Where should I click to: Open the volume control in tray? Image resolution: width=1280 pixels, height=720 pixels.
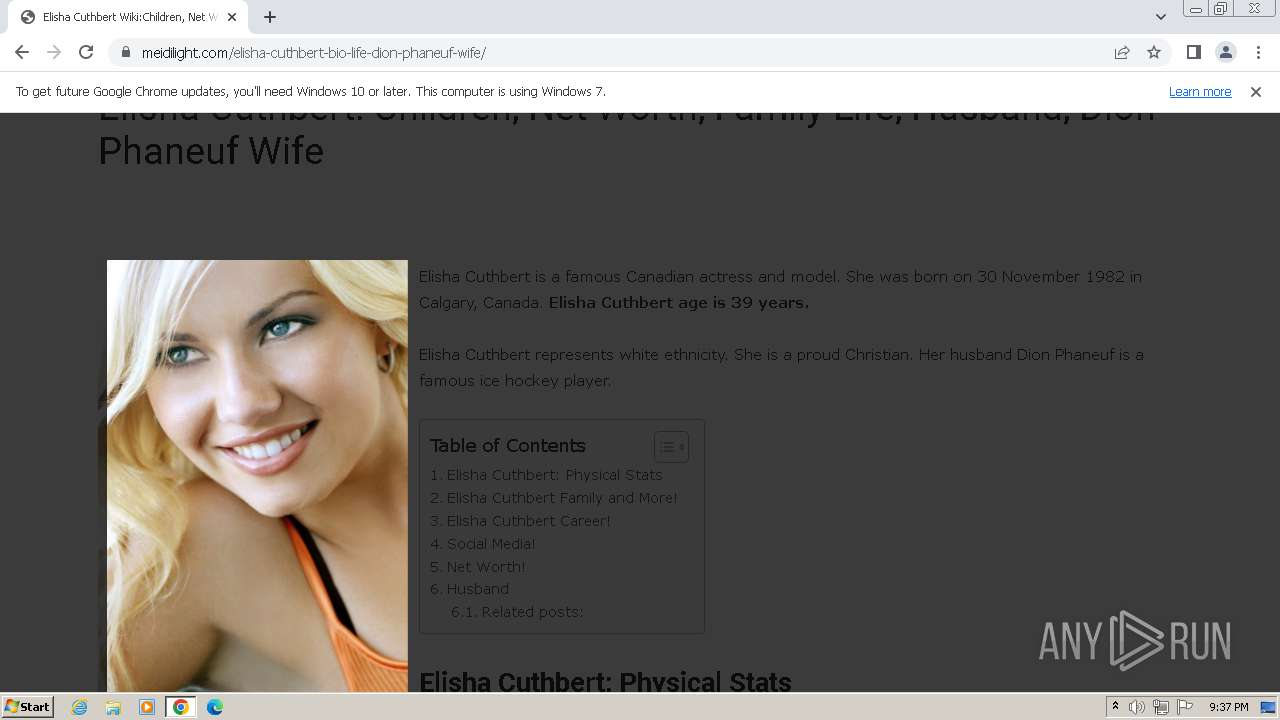tap(1137, 707)
